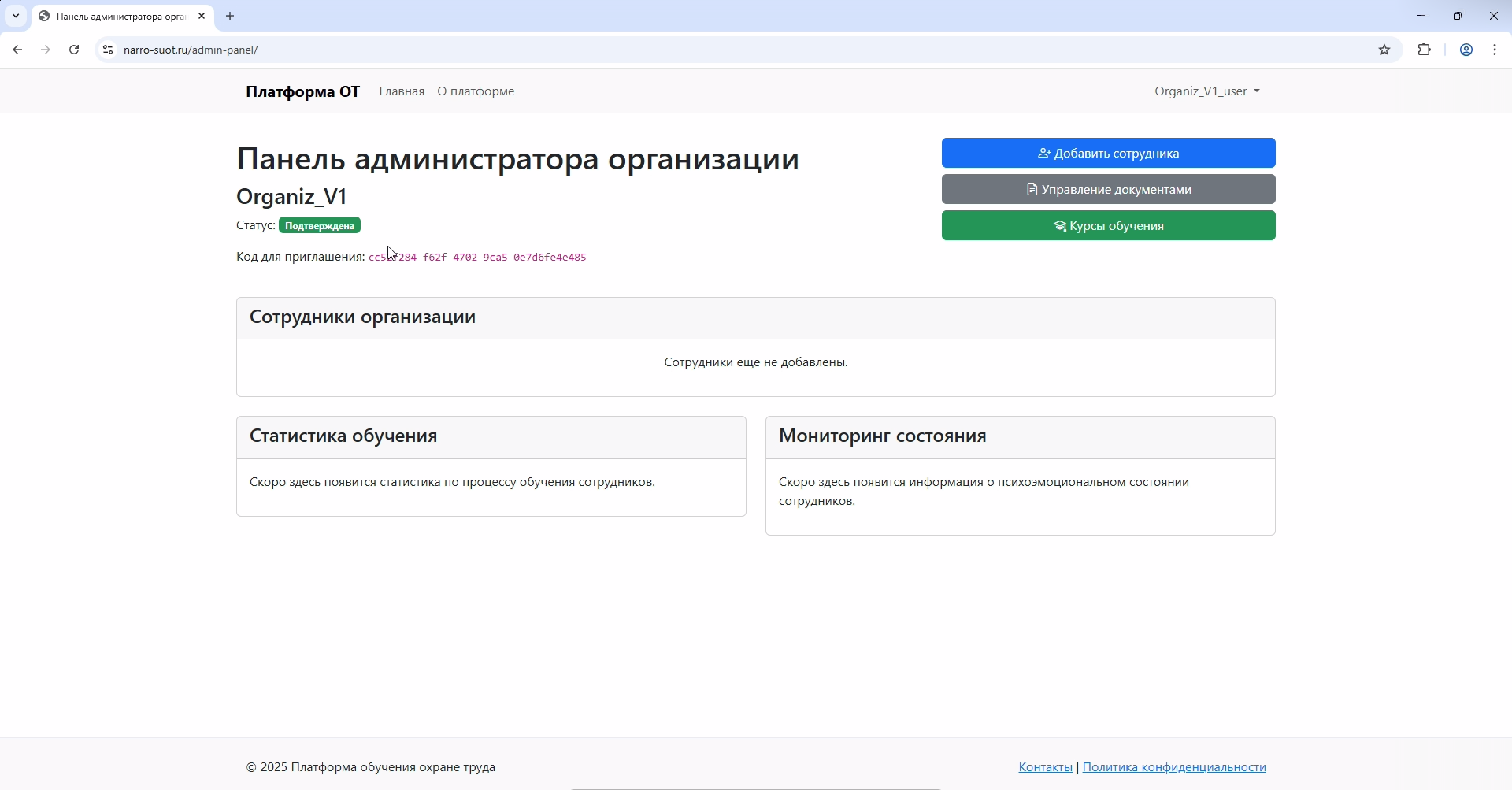Reload the admin panel page

click(73, 50)
